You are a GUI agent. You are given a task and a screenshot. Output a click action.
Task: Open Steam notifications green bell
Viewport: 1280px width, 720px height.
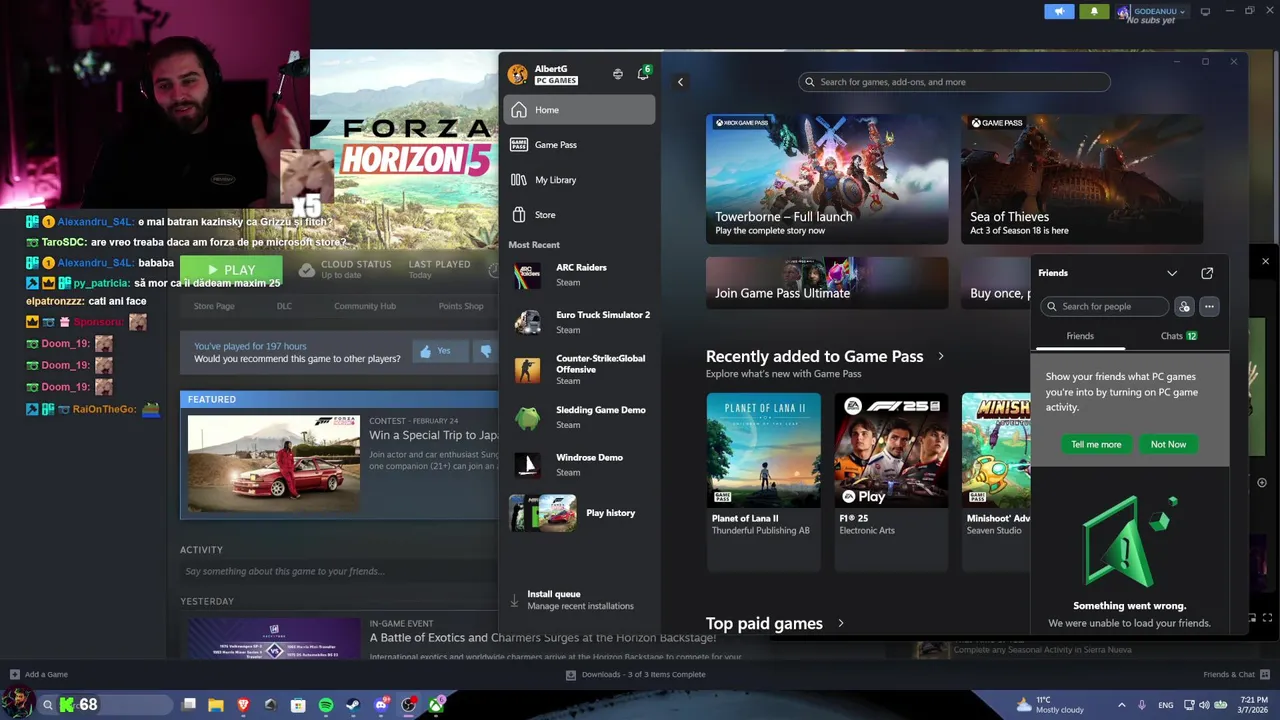point(1093,12)
